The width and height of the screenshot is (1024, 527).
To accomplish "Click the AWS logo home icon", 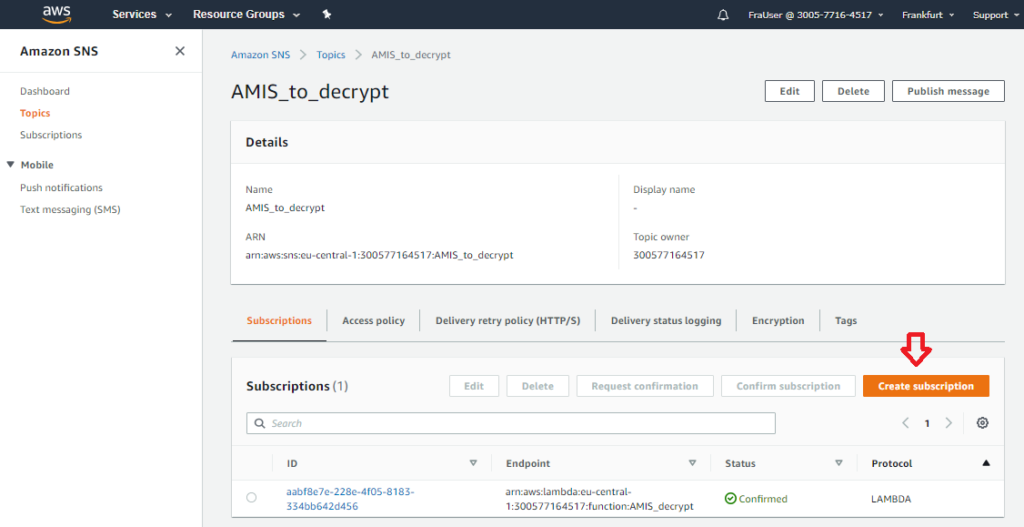I will coord(56,14).
